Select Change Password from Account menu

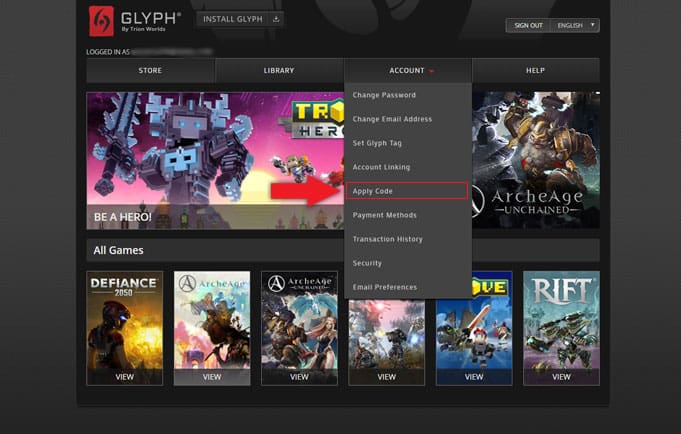point(384,95)
